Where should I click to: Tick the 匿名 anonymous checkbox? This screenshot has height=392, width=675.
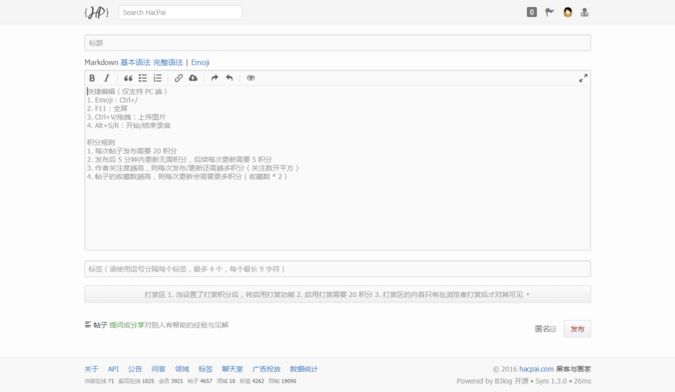tap(553, 329)
